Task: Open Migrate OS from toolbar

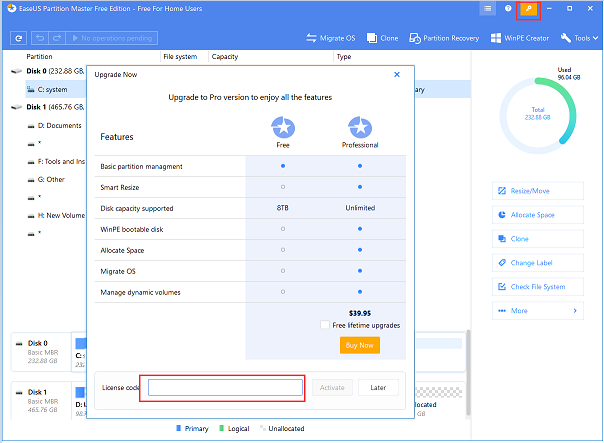Action: (331, 38)
